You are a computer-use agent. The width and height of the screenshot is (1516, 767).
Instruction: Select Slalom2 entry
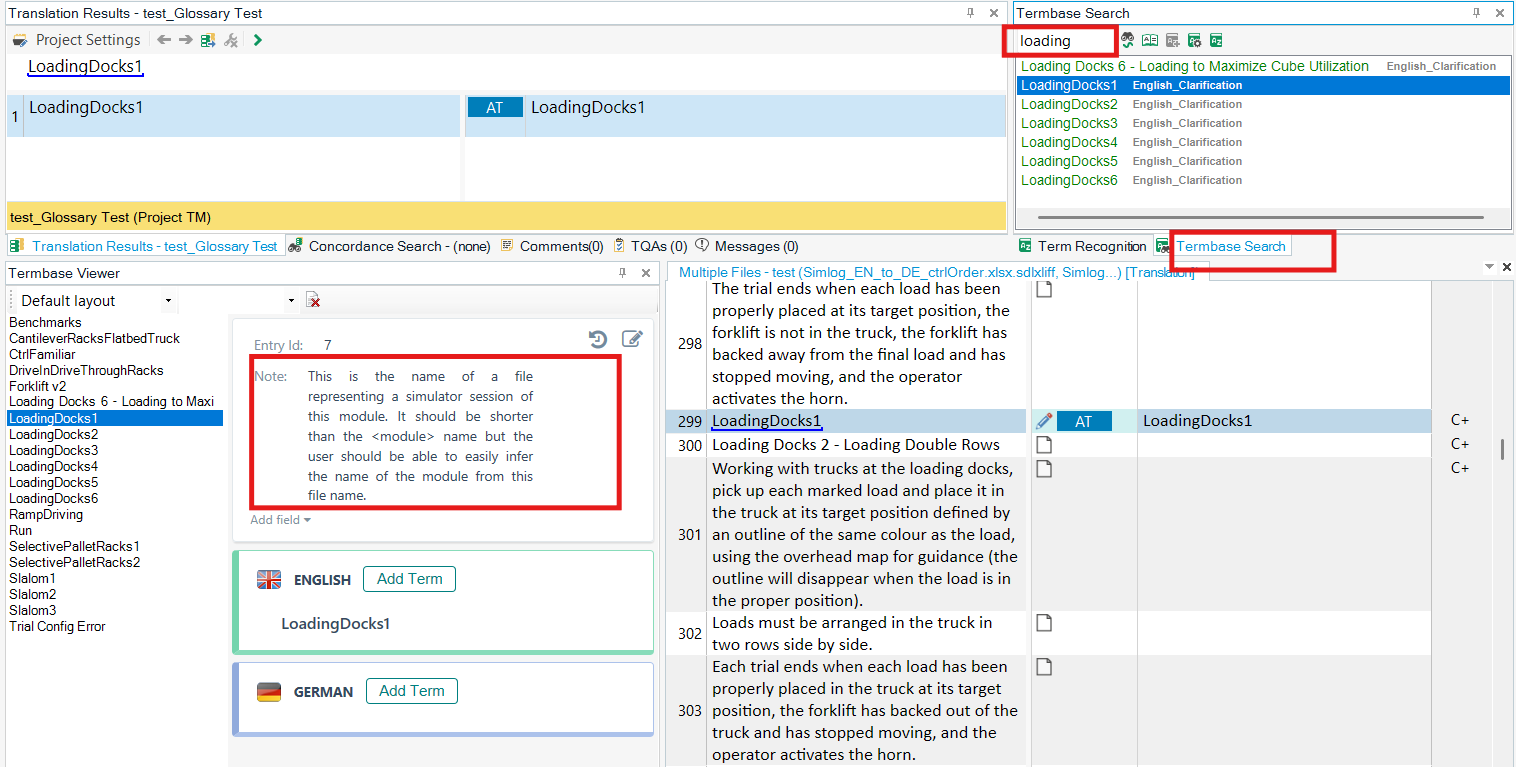32,595
